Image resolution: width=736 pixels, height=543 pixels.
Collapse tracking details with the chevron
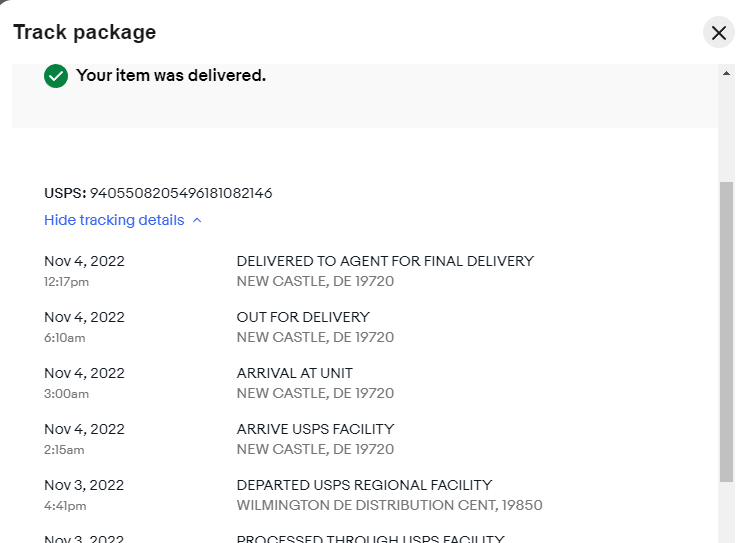click(197, 220)
